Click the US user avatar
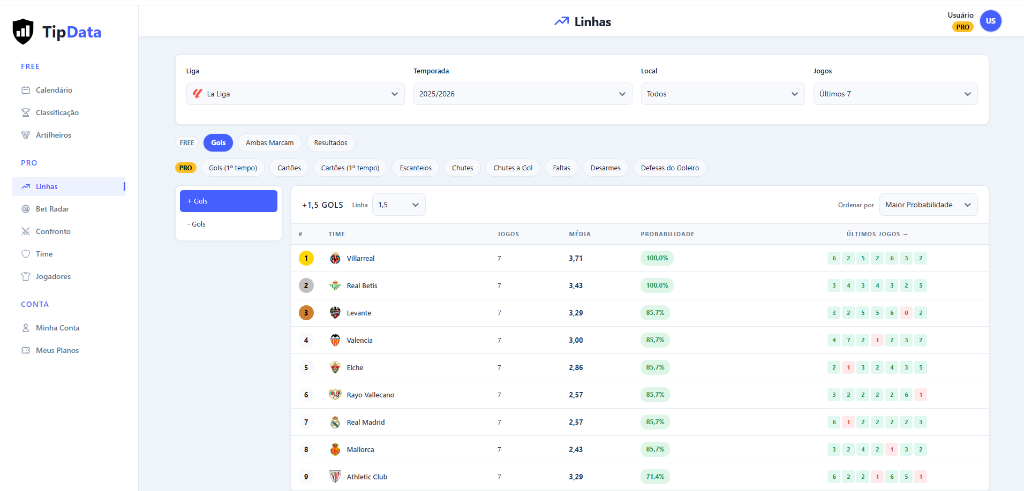The width and height of the screenshot is (1024, 491). point(991,21)
